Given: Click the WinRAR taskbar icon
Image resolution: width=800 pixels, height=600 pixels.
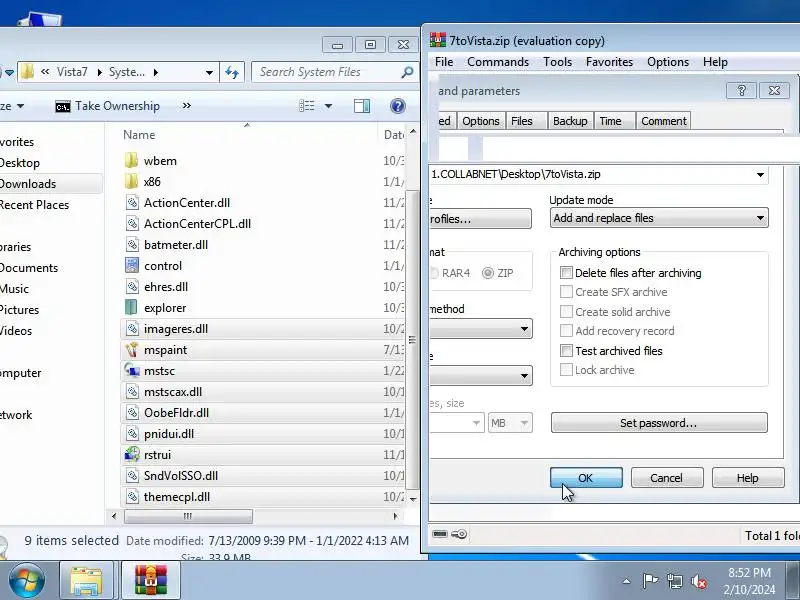Looking at the screenshot, I should (151, 581).
